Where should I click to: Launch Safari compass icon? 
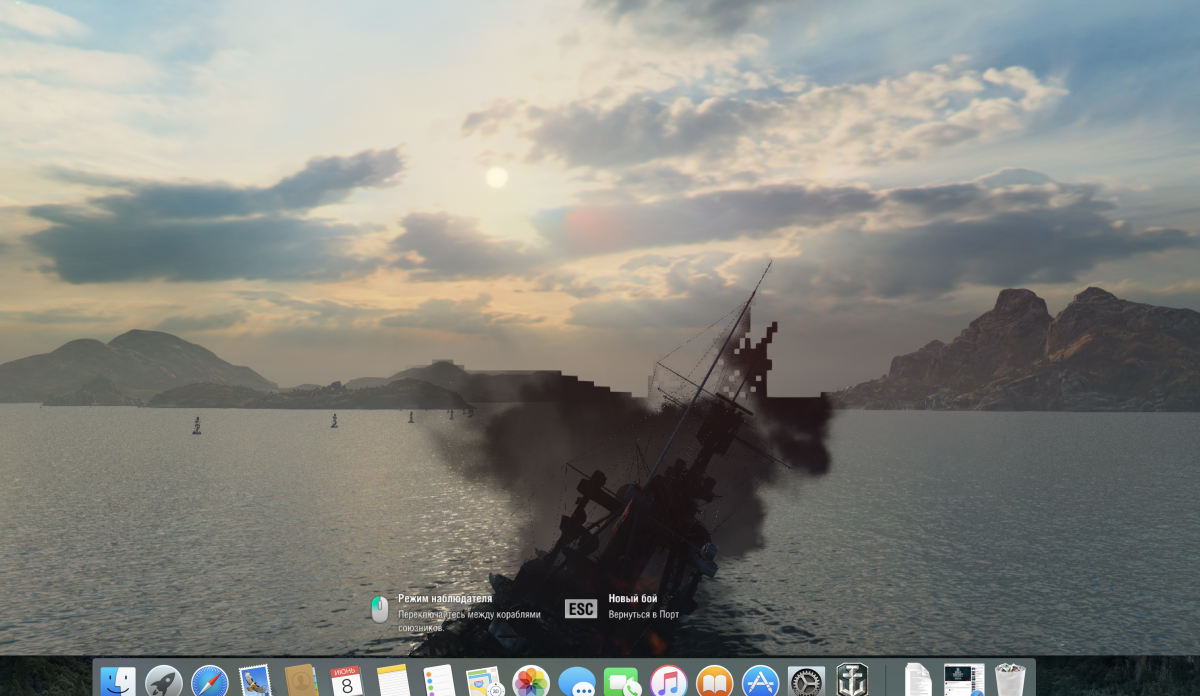210,681
